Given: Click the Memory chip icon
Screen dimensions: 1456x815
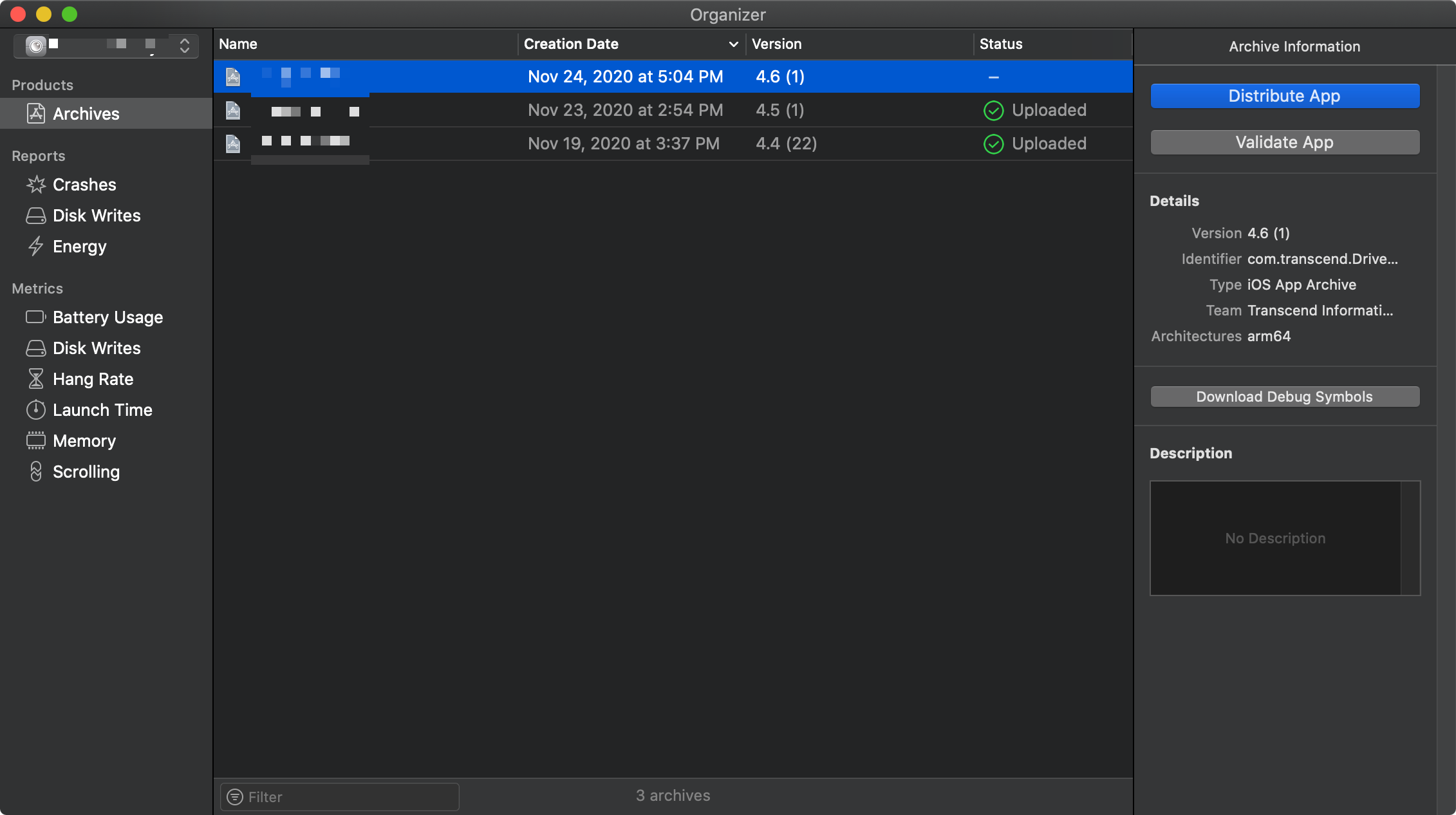Looking at the screenshot, I should coord(36,440).
